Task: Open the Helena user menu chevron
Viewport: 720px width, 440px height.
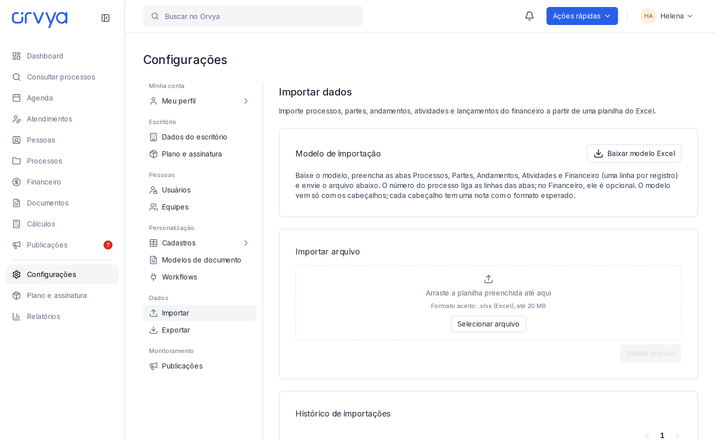Action: 690,16
